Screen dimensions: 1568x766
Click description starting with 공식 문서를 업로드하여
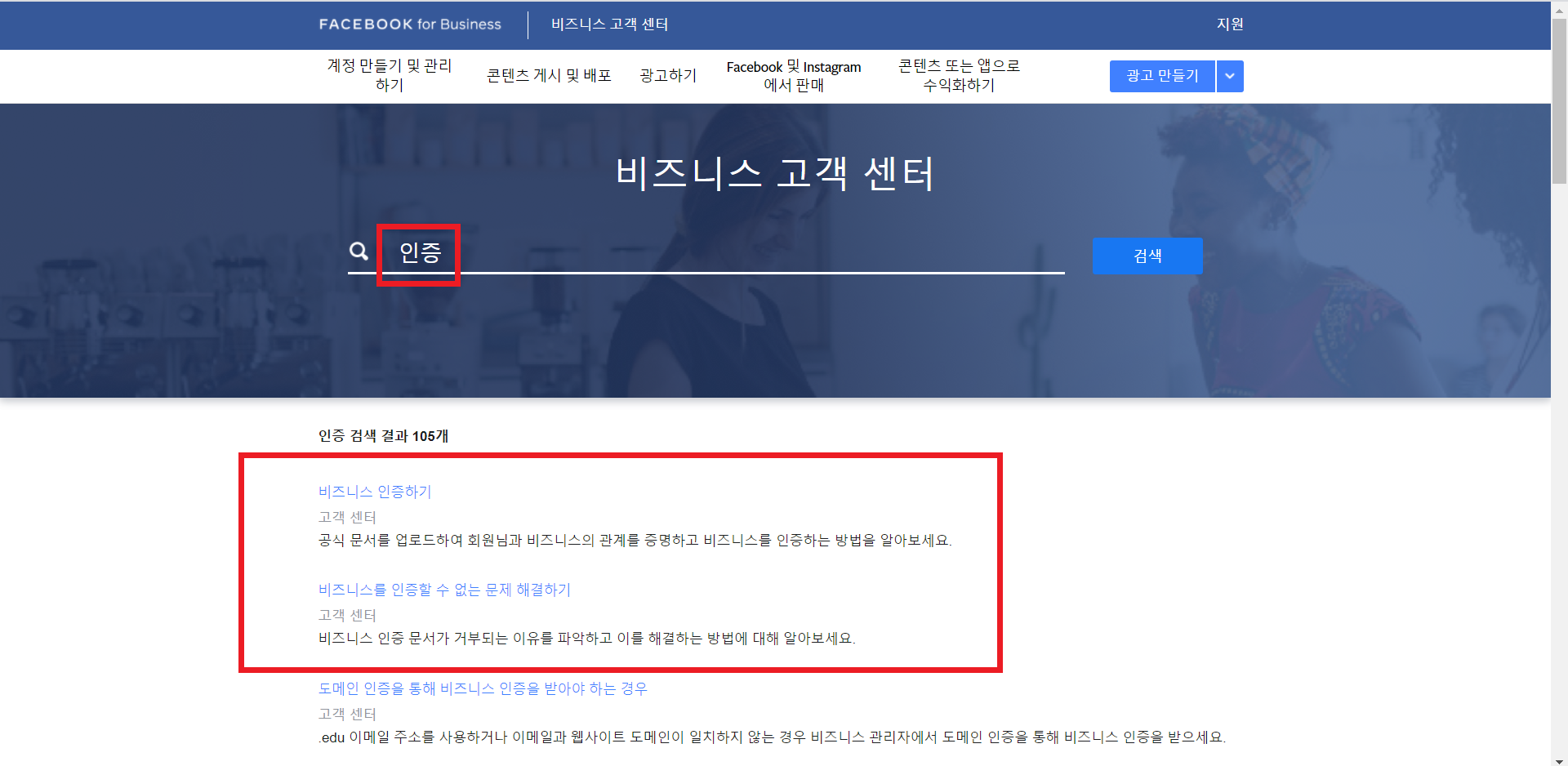635,541
